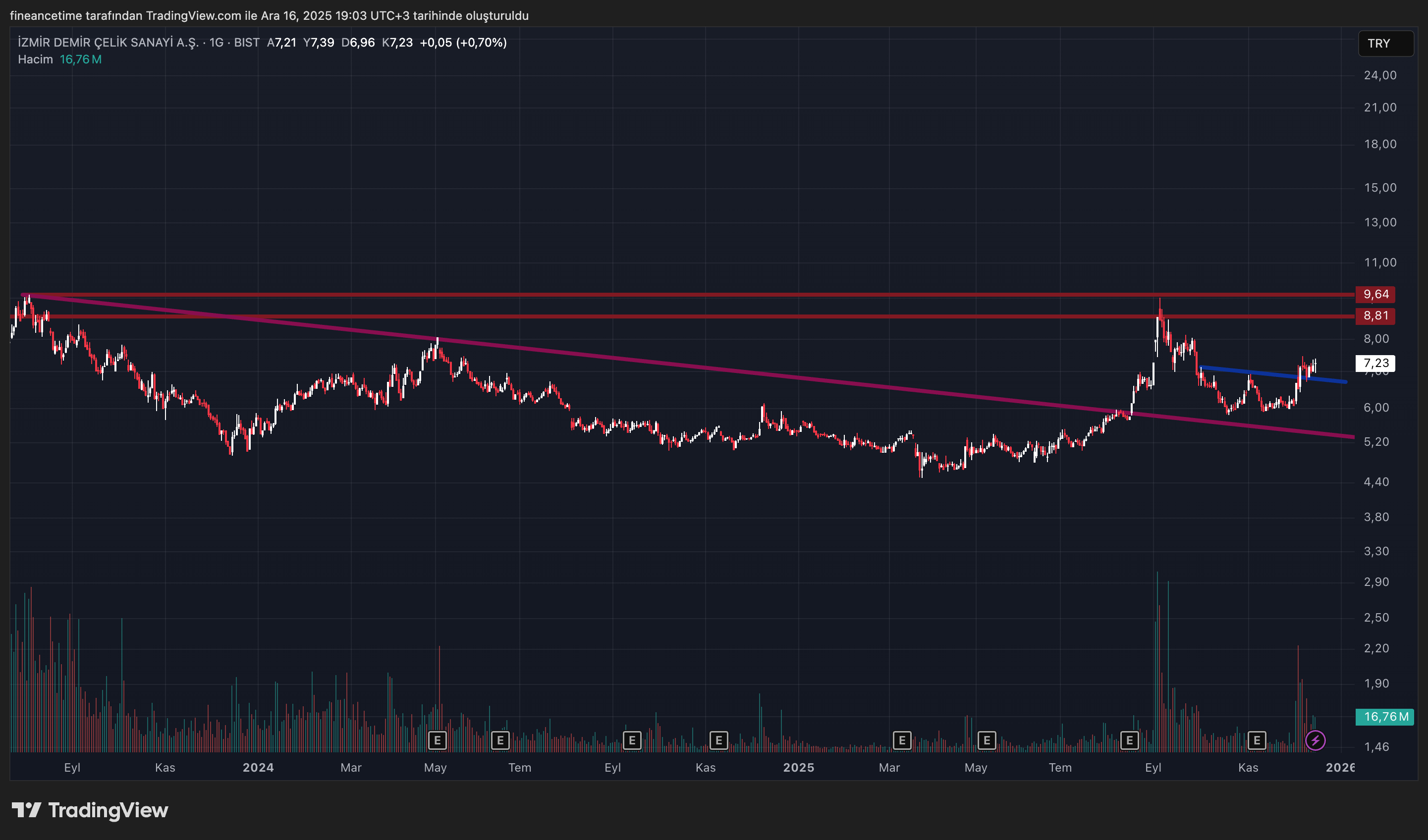Click the E marker right of Kas 2024
The height and width of the screenshot is (840, 1428).
coord(718,740)
